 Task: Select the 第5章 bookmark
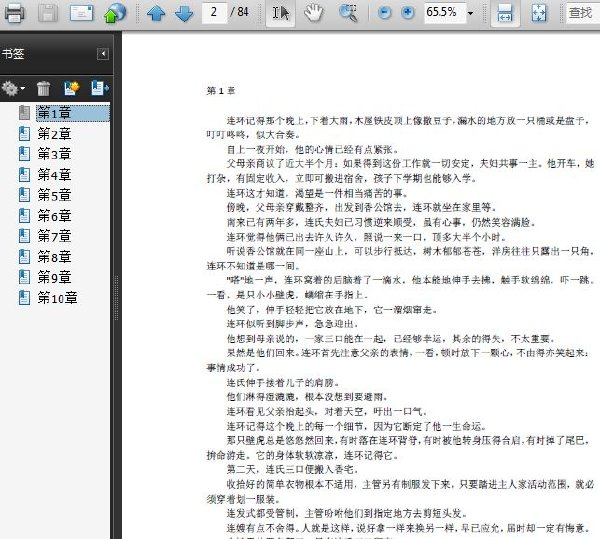[54, 195]
